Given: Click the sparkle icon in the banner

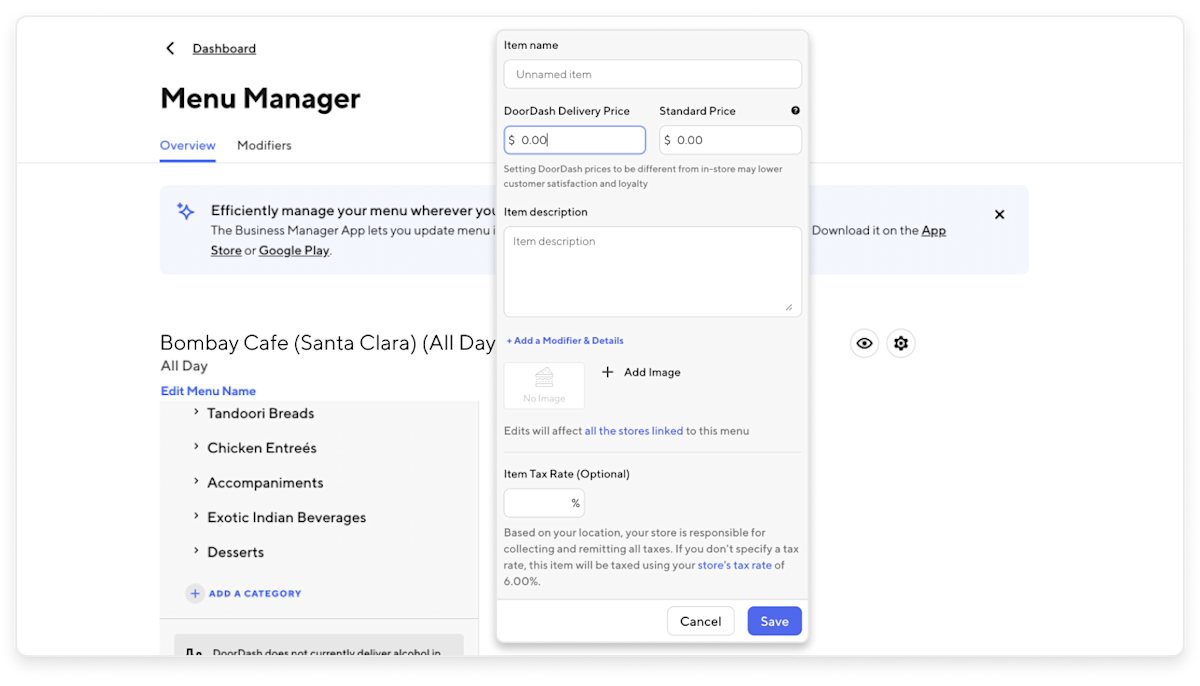Looking at the screenshot, I should point(185,211).
